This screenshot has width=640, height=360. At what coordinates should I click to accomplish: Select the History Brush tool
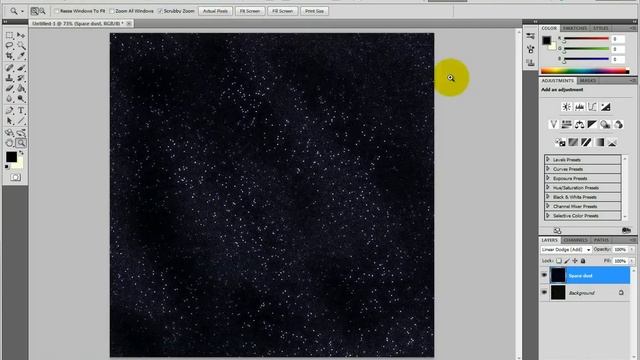pyautogui.click(x=21, y=78)
